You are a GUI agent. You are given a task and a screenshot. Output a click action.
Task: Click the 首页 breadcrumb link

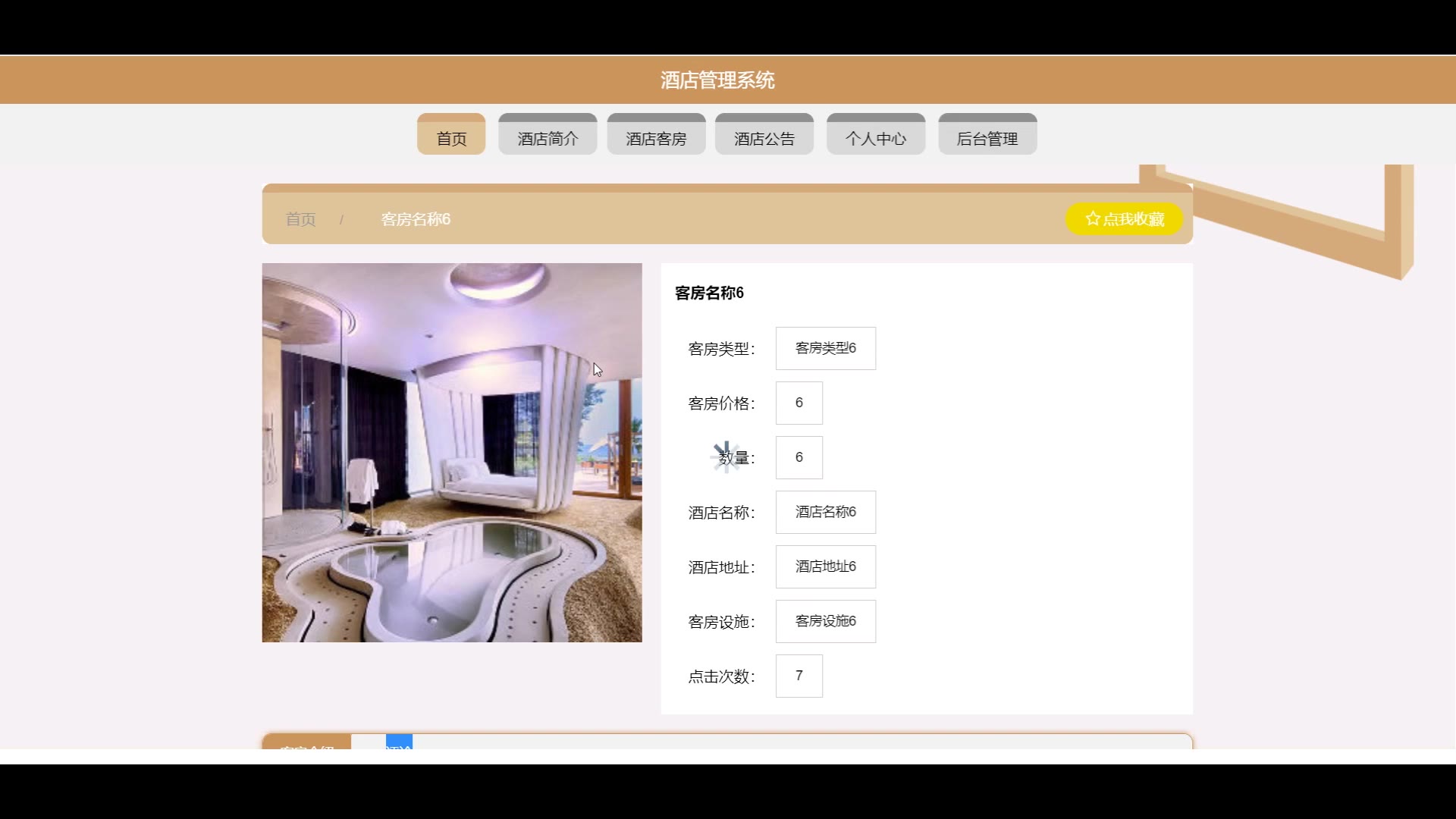click(300, 220)
